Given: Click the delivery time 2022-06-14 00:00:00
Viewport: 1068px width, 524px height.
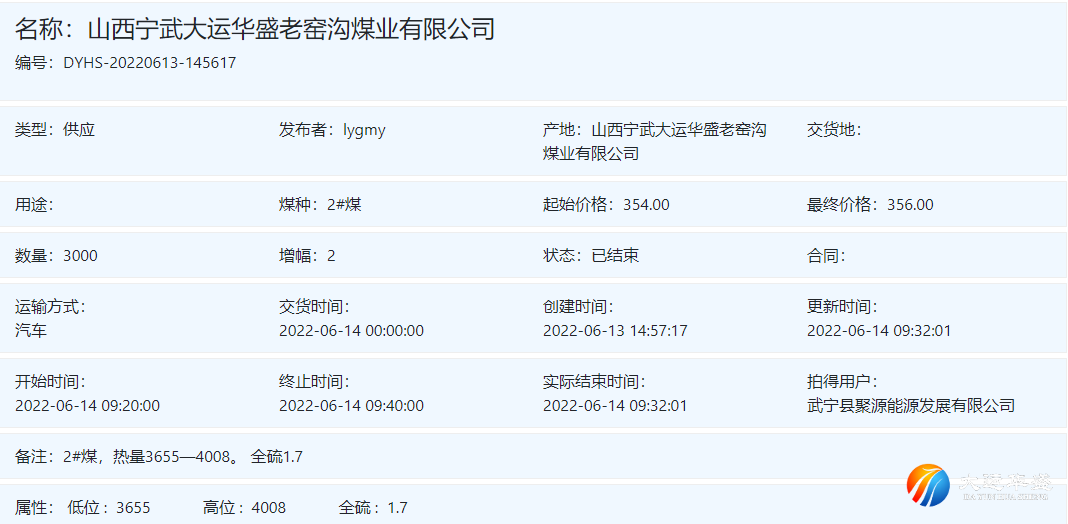Looking at the screenshot, I should pyautogui.click(x=351, y=330).
